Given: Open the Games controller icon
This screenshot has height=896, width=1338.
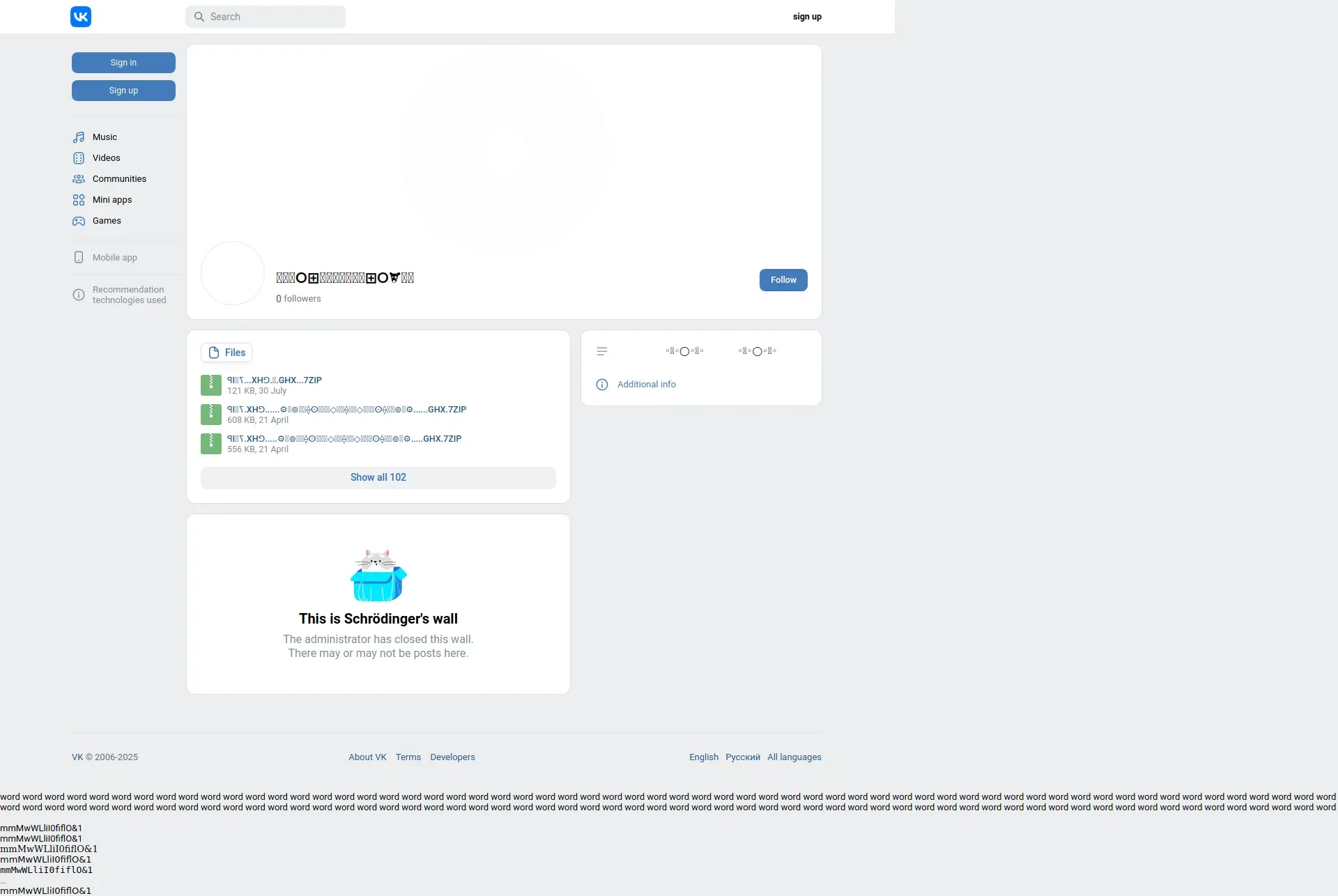Looking at the screenshot, I should click(x=79, y=221).
